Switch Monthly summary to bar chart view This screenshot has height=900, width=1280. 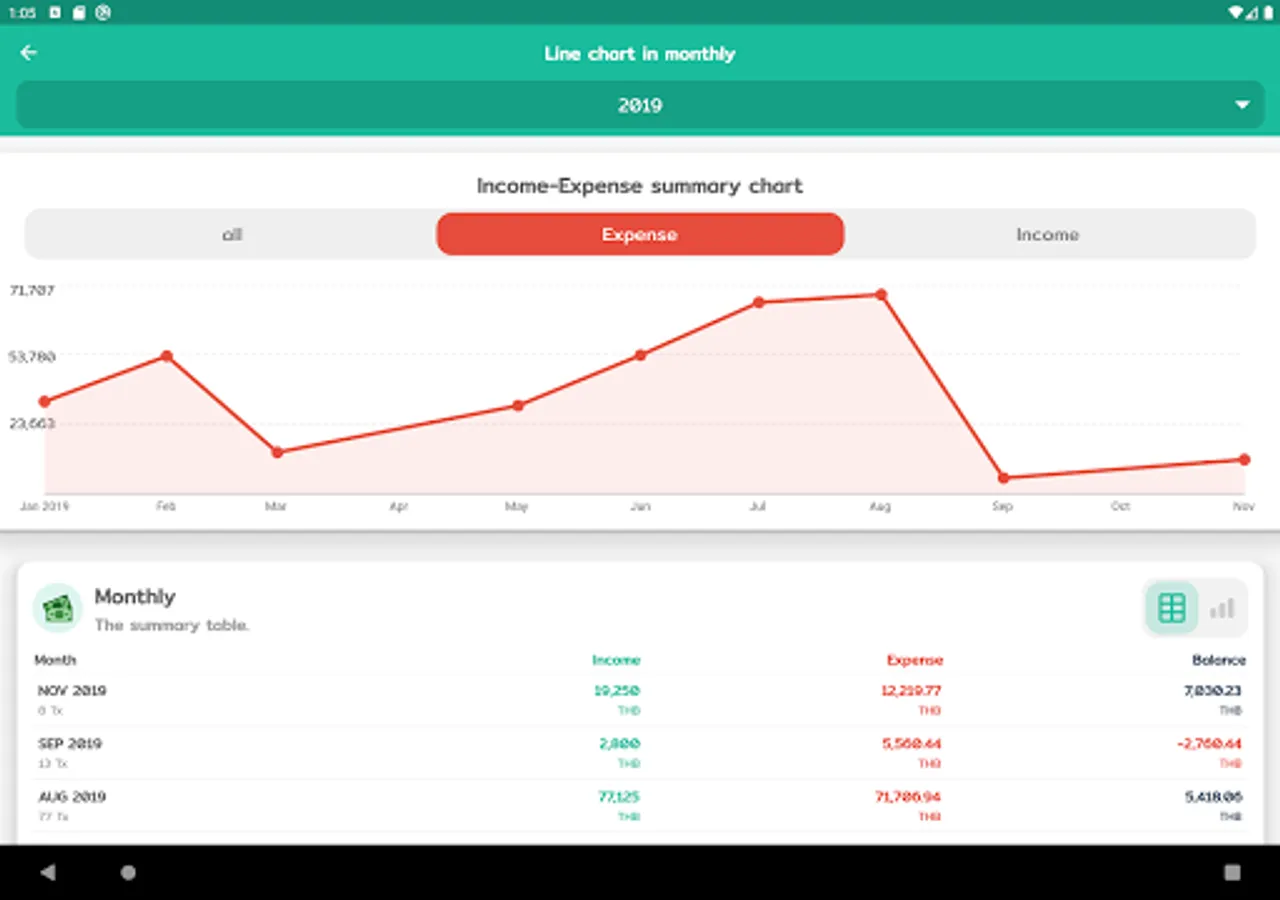(1222, 608)
